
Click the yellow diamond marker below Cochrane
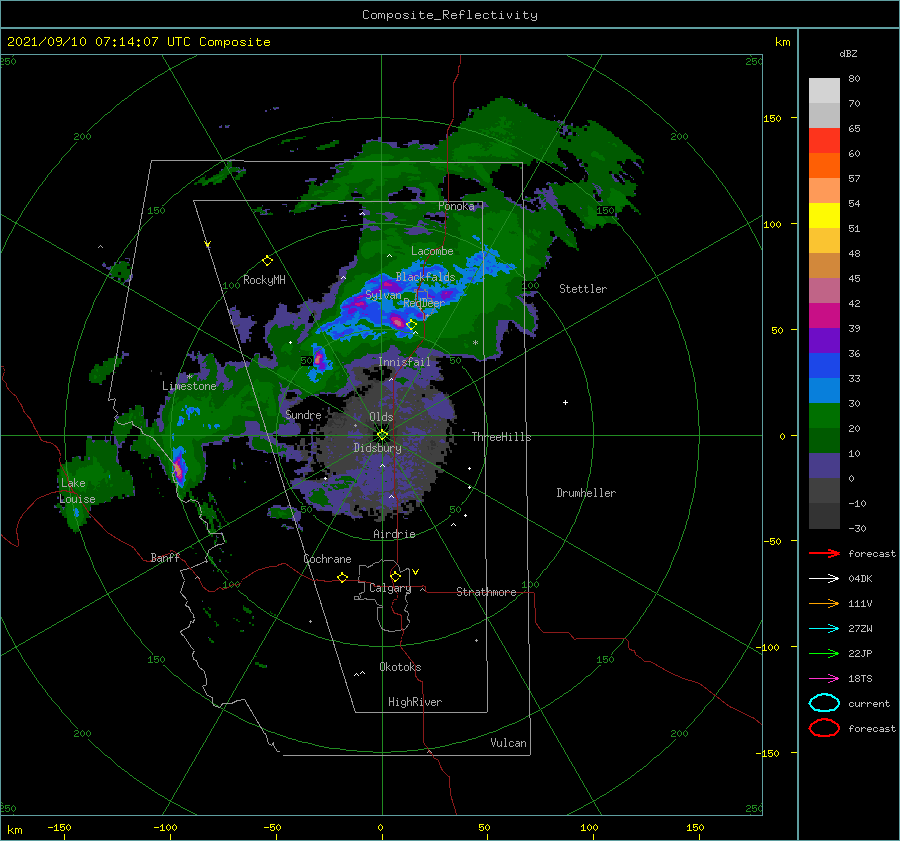pyautogui.click(x=343, y=577)
